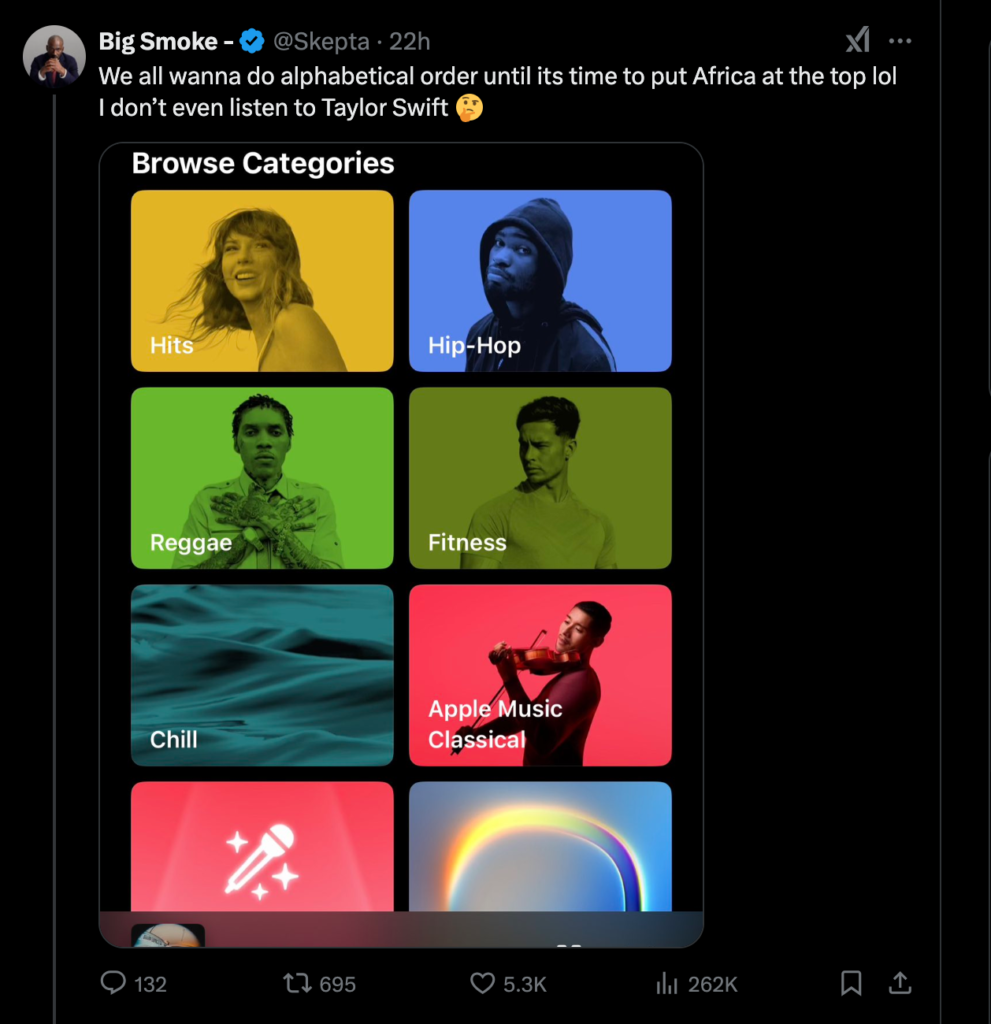
Task: Open the Apple Music Classical tile
Action: (540, 675)
